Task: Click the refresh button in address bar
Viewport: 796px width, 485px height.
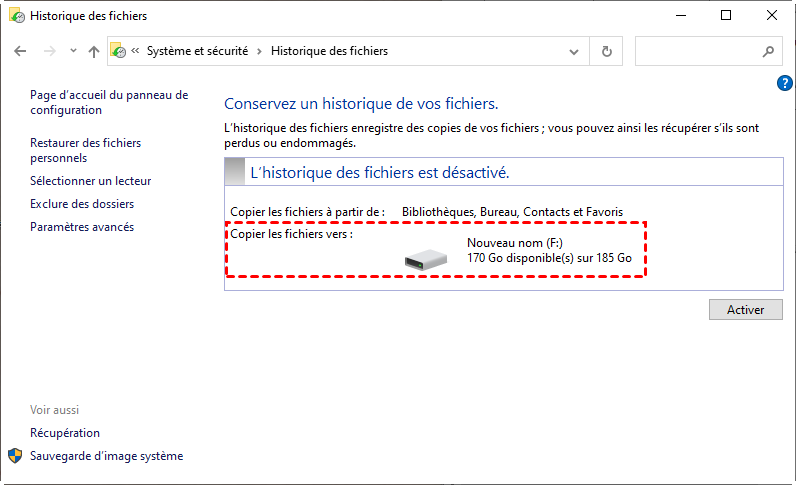Action: (x=606, y=51)
